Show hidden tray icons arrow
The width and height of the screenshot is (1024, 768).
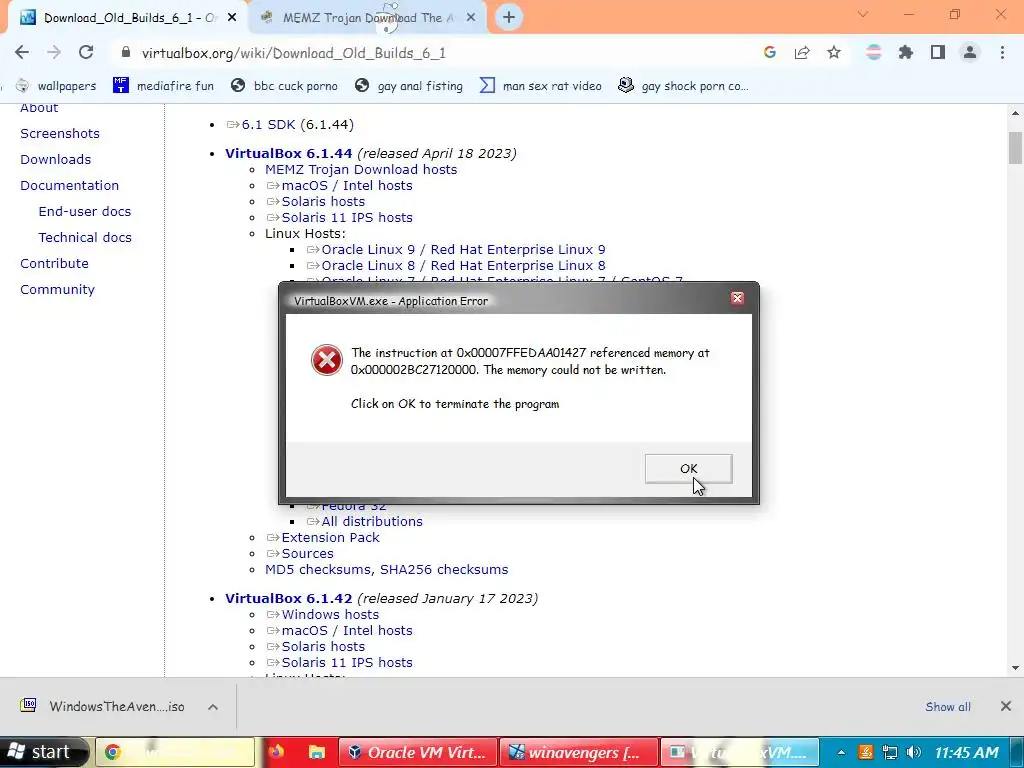click(x=840, y=753)
